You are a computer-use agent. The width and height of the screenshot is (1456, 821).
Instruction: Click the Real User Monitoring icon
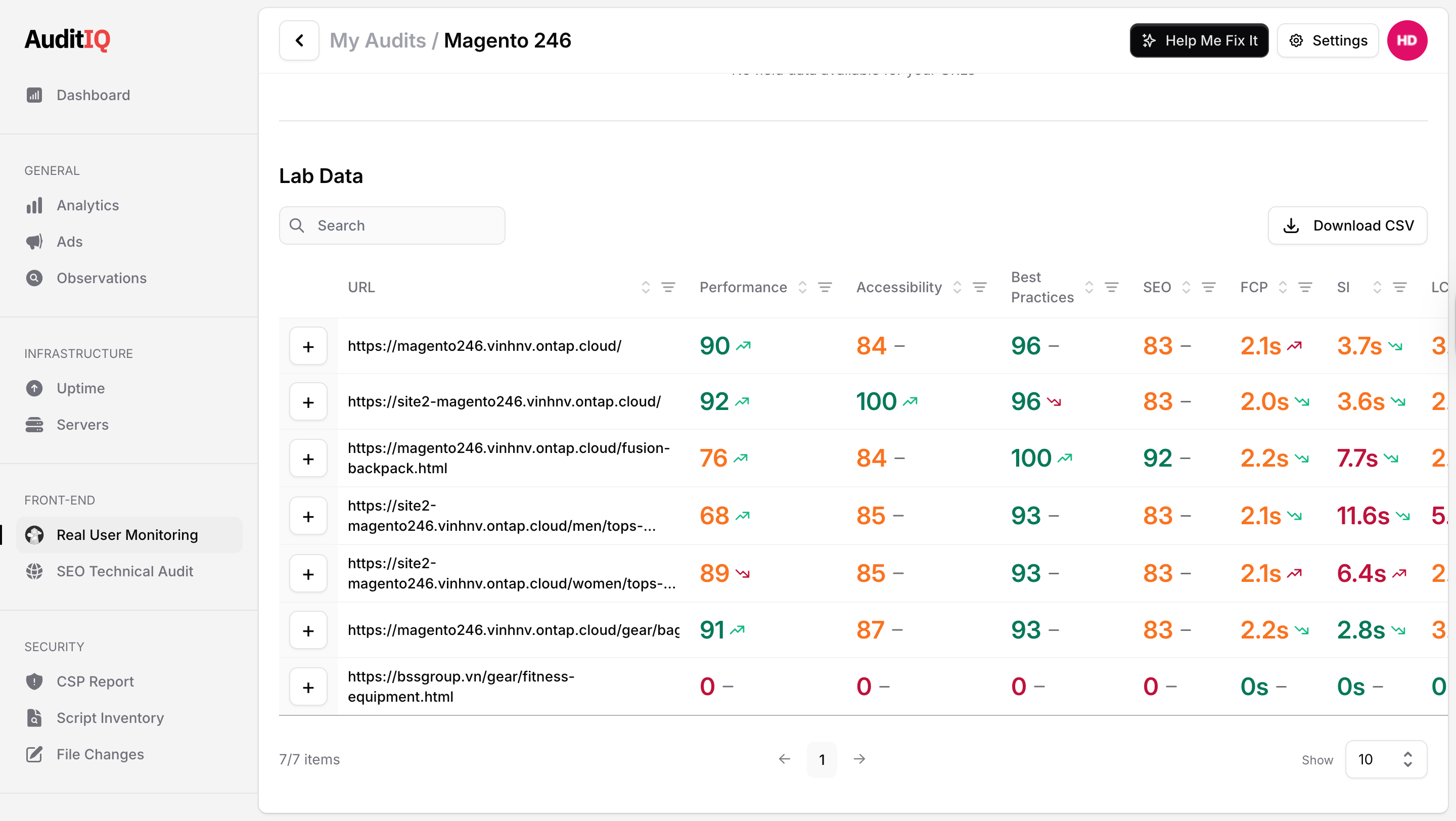[34, 534]
